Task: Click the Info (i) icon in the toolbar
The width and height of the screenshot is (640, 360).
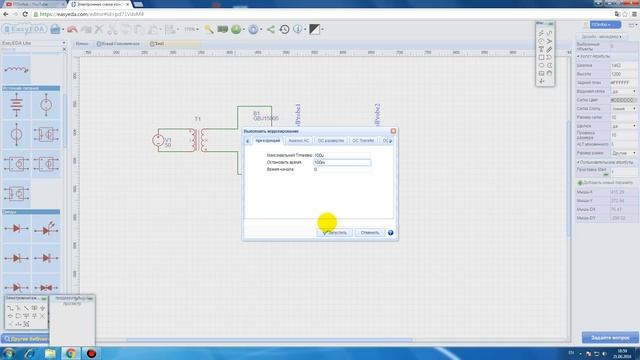Action: click(298, 29)
